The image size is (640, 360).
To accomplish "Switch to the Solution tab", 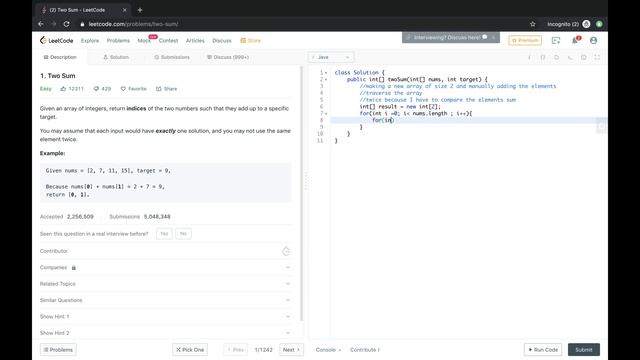I will [x=116, y=57].
